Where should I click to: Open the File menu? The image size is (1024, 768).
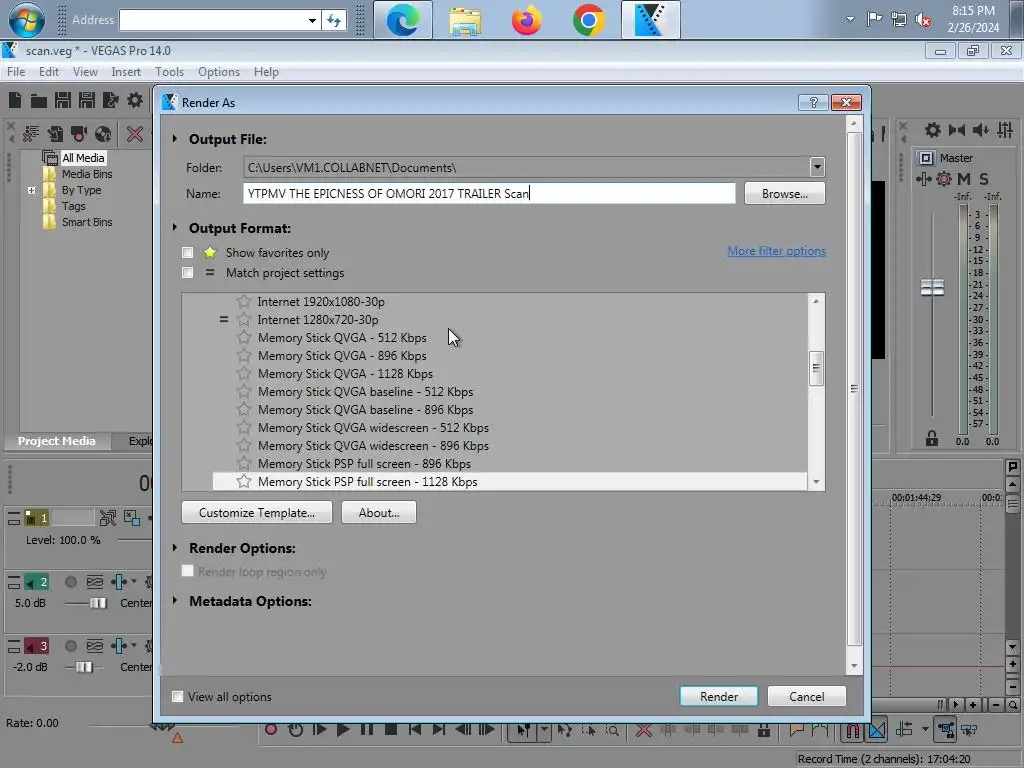click(16, 72)
